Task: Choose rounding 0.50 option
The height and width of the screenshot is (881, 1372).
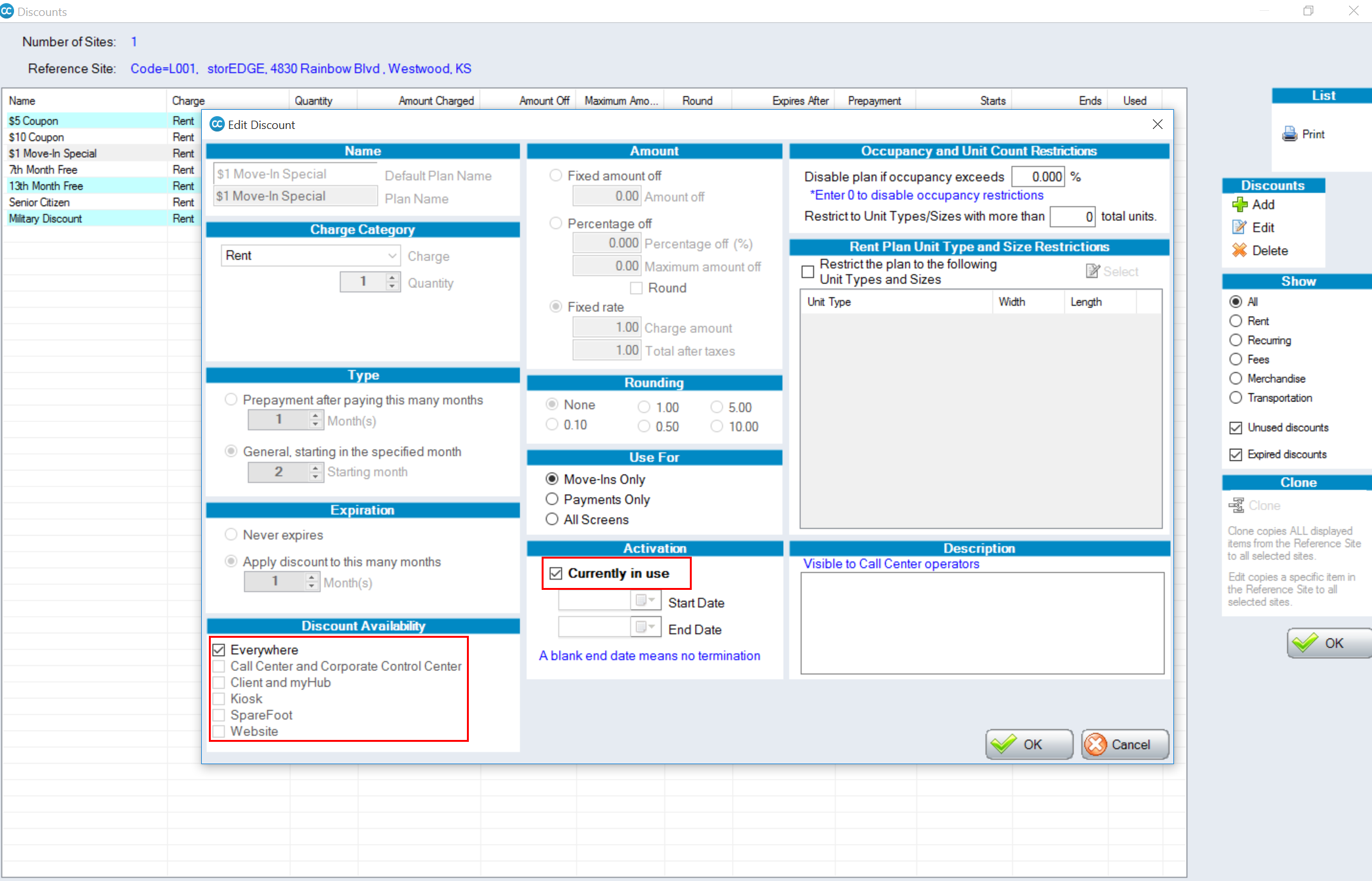Action: coord(644,426)
